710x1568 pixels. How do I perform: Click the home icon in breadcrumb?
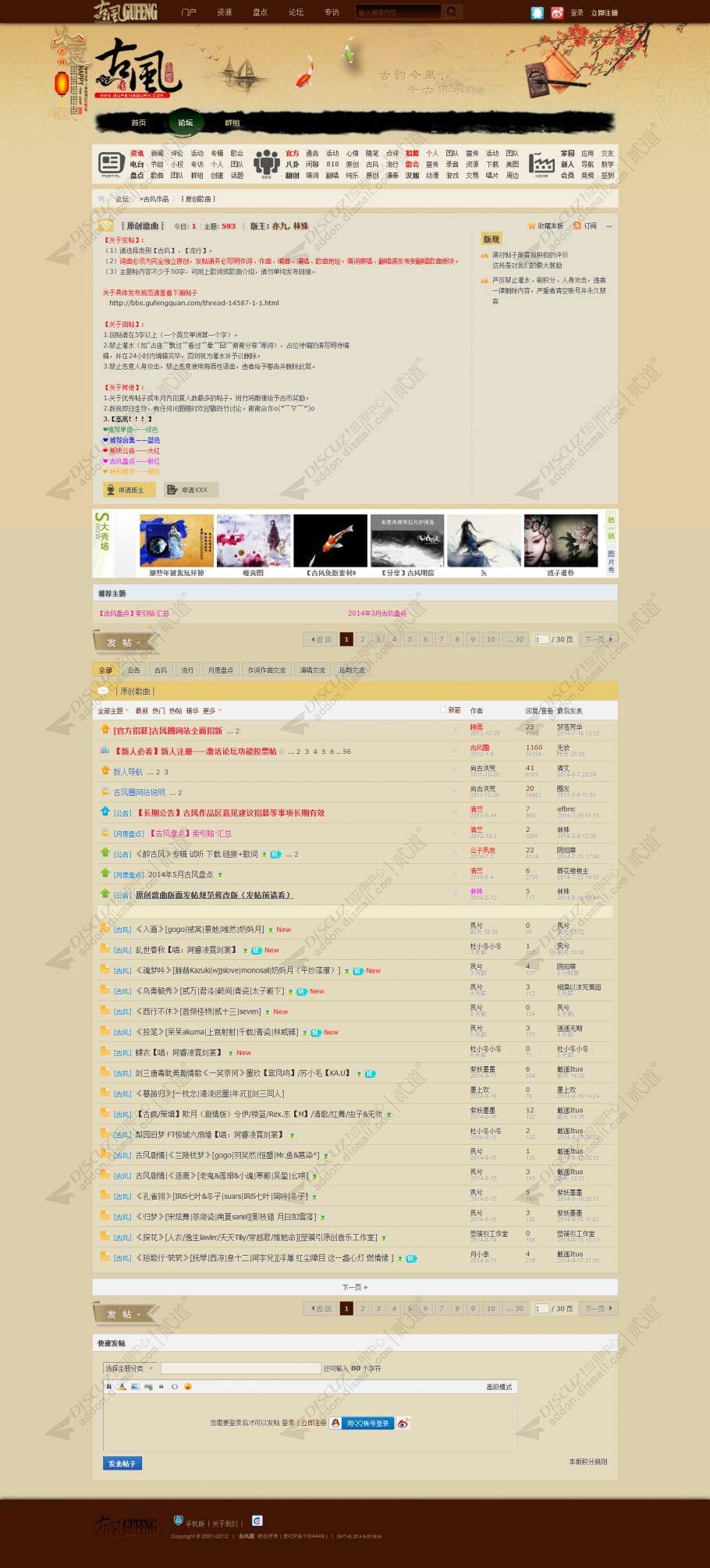tap(101, 199)
